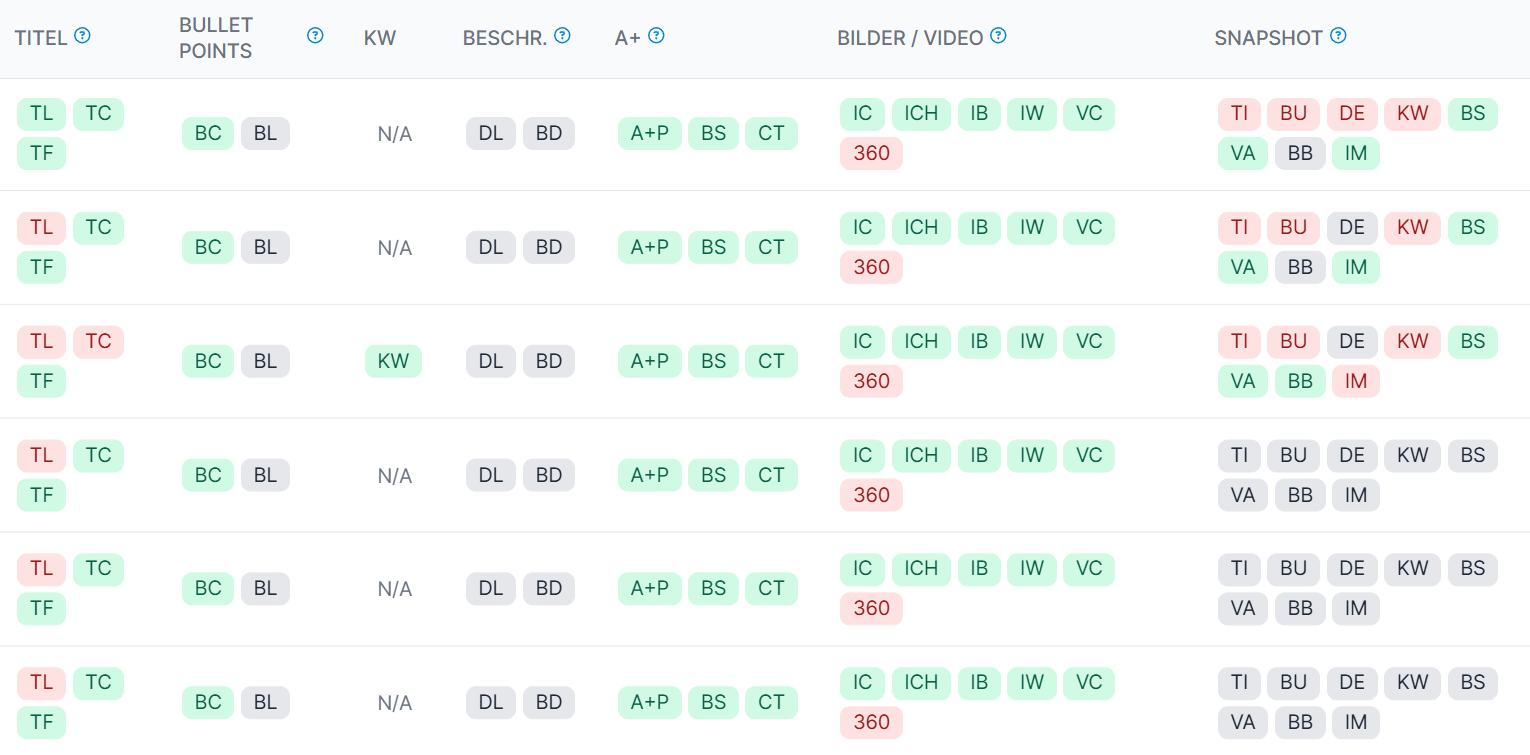Click the red IM badge under Snapshot
Image resolution: width=1530 pixels, height=755 pixels.
coord(1356,381)
